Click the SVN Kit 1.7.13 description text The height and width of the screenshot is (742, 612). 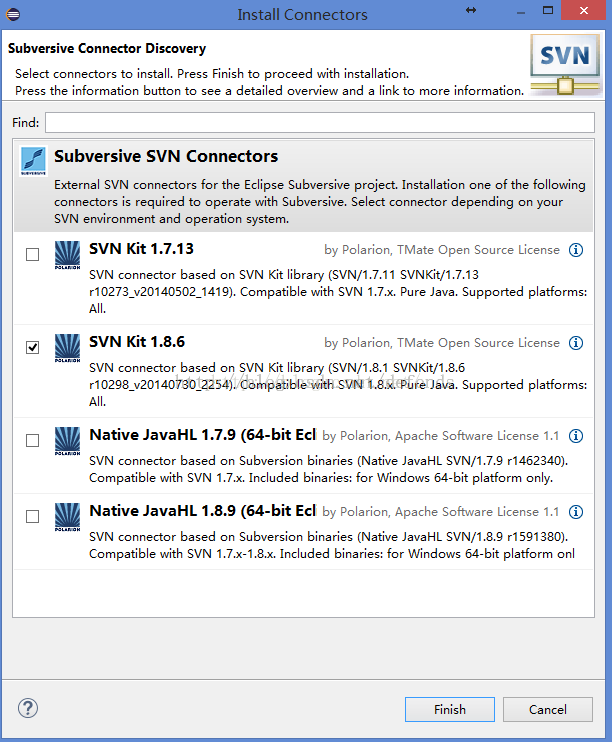click(338, 292)
